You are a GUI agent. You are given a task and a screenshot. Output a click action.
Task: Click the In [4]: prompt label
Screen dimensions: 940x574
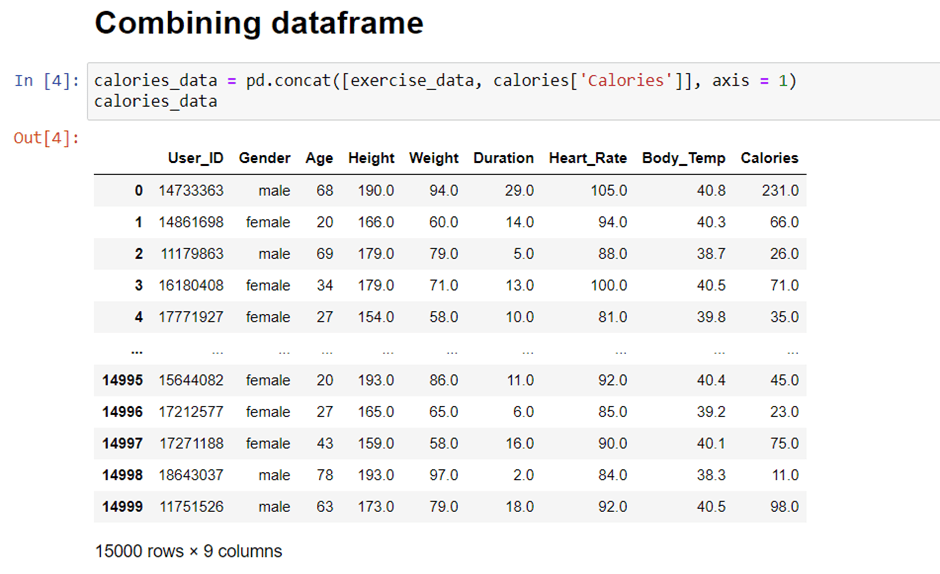tap(47, 80)
